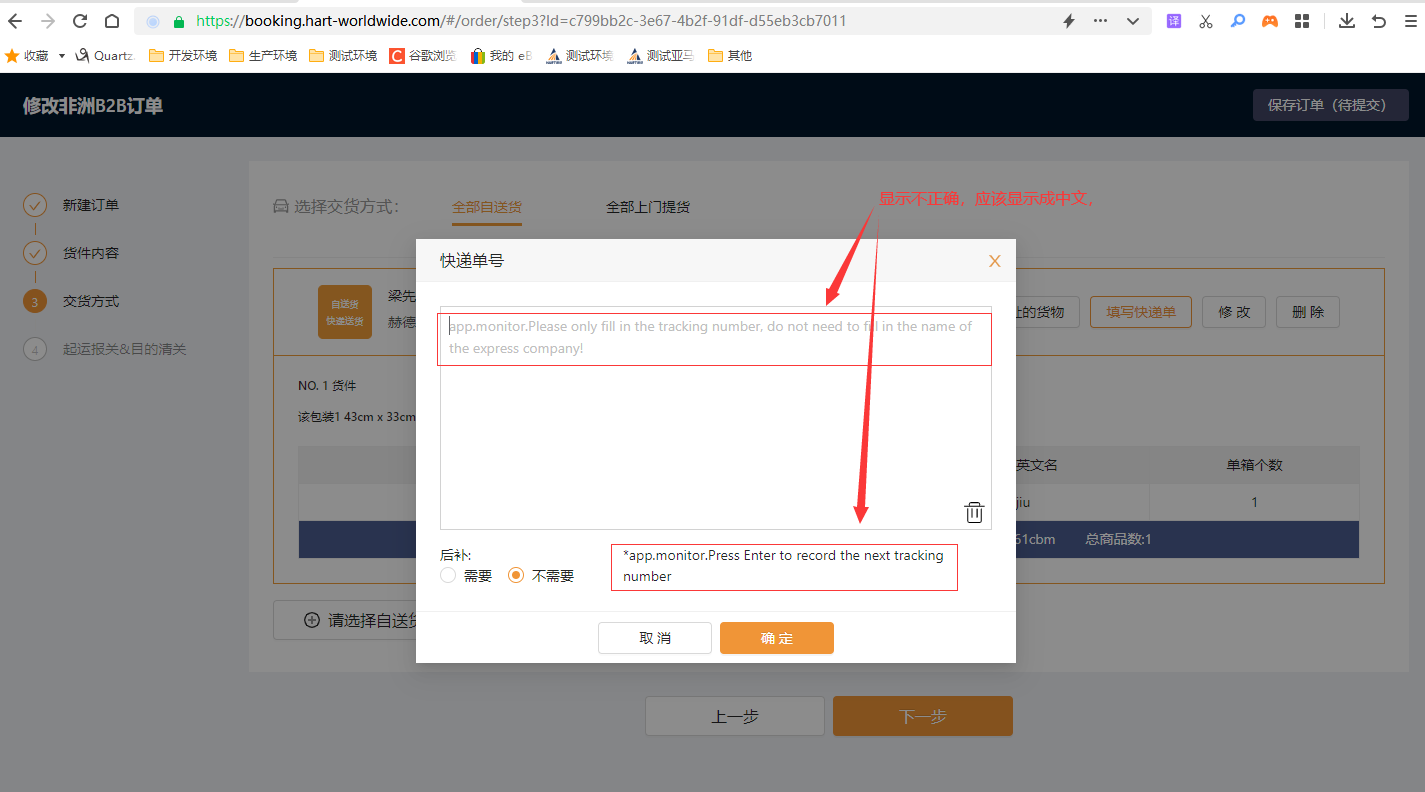
Task: Click the scissors screenshot icon in toolbar
Action: pos(1205,21)
